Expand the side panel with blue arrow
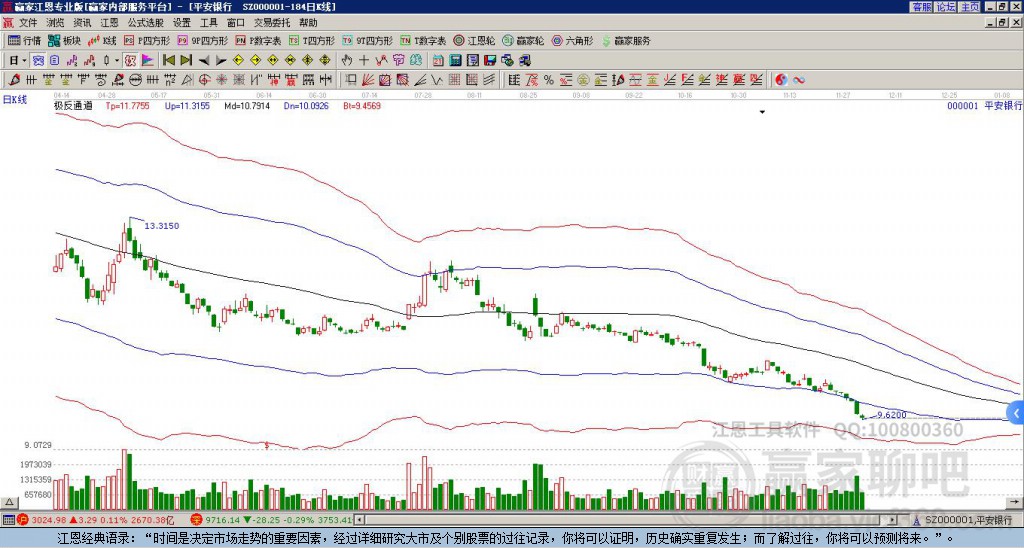1024x548 pixels. click(1016, 413)
